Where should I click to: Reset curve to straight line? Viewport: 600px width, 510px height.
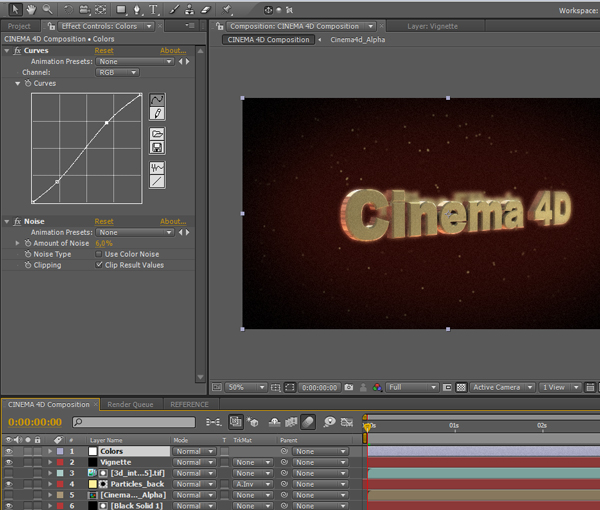[x=157, y=182]
